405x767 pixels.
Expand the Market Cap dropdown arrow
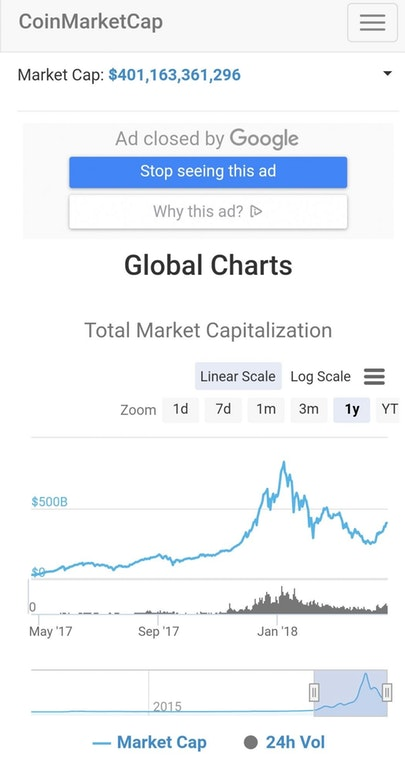click(x=387, y=74)
